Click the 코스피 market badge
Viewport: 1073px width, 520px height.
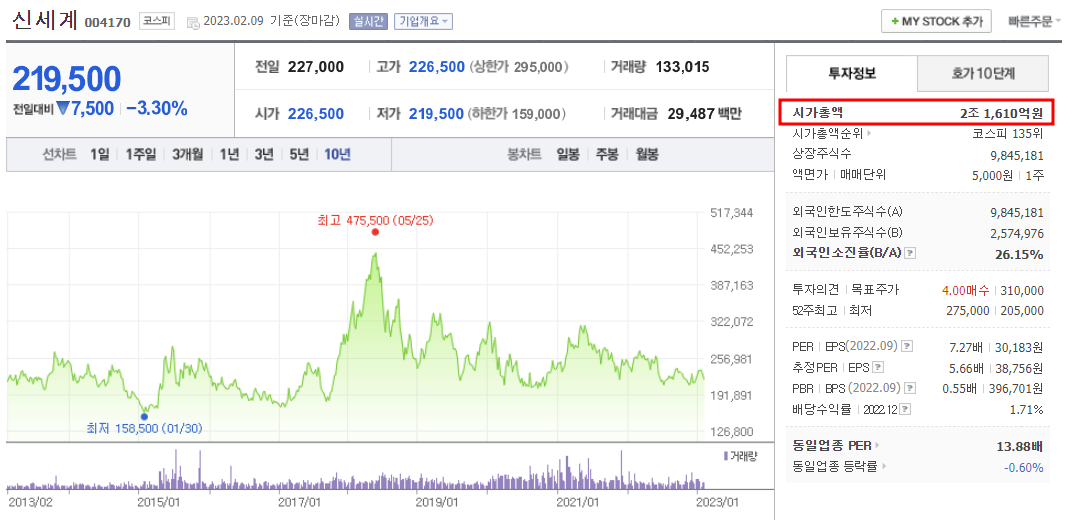coord(157,22)
